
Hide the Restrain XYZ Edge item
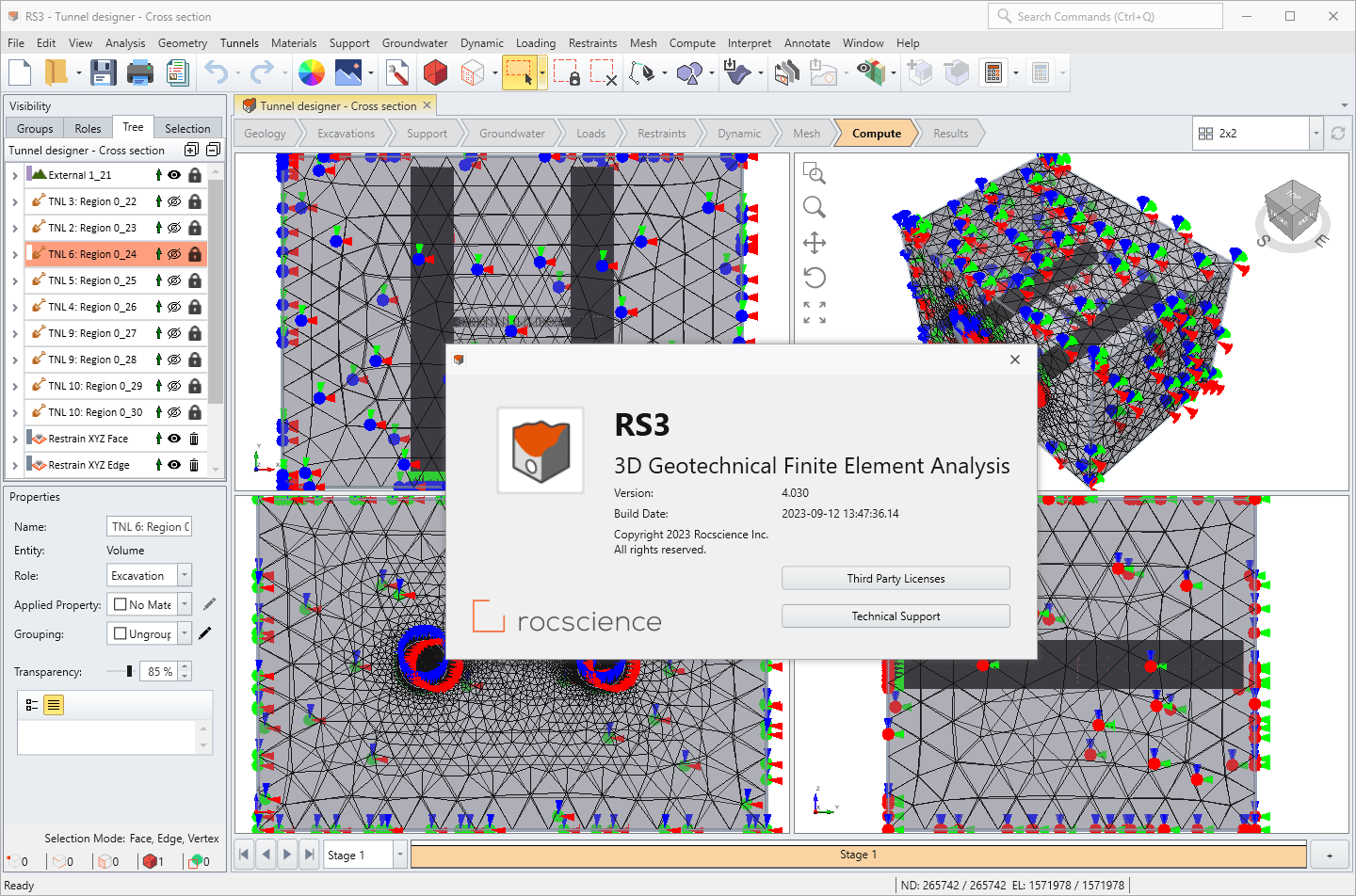[174, 465]
